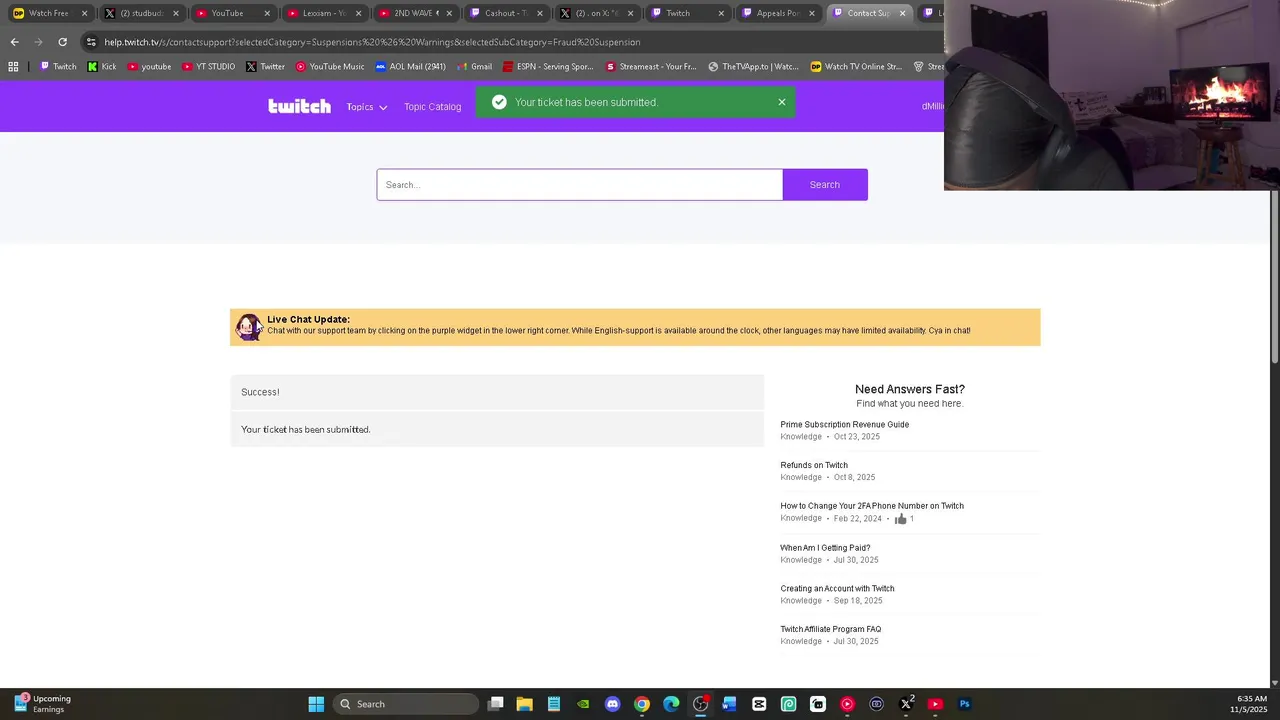Open the clock and date panel

pos(1251,704)
